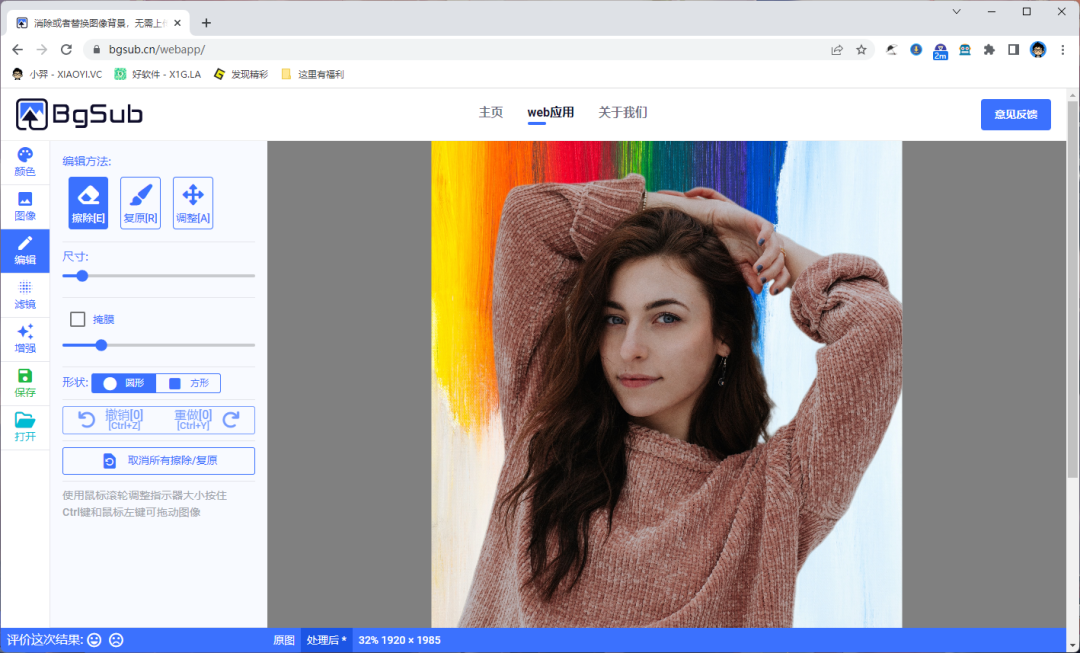Click the 尺寸 size slider handle
The height and width of the screenshot is (653, 1080).
82,276
